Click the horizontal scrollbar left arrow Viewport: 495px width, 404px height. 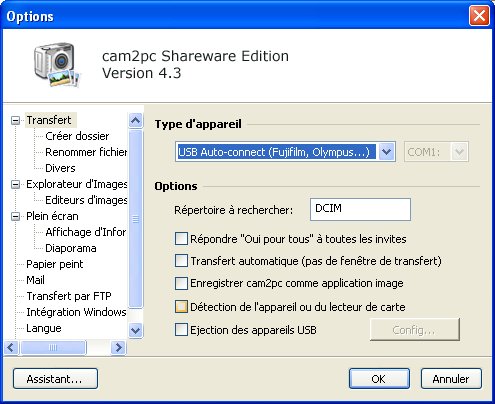pyautogui.click(x=11, y=347)
